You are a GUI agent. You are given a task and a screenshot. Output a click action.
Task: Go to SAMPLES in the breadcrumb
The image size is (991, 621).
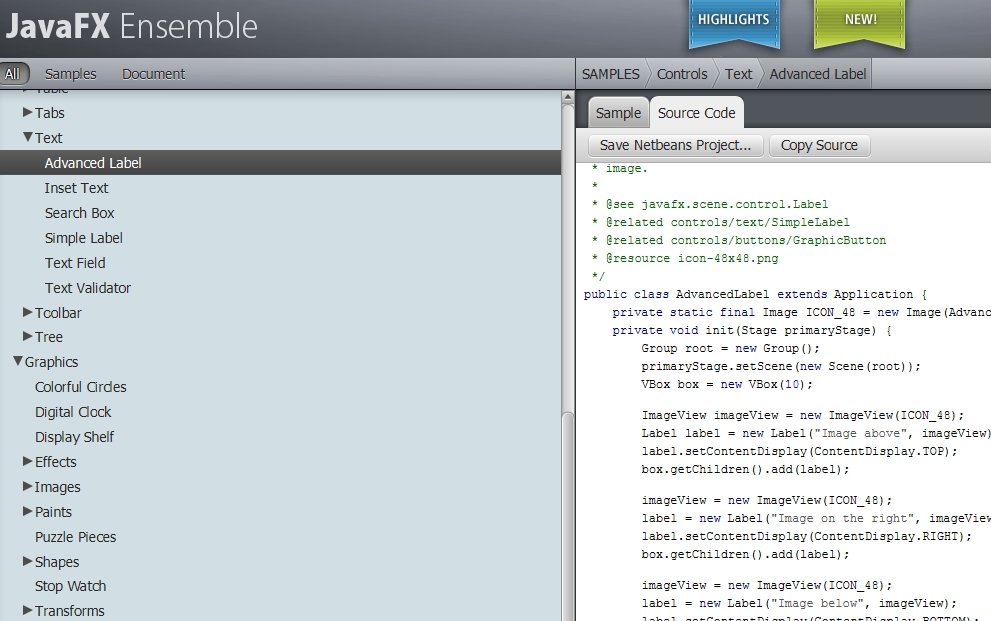tap(610, 74)
